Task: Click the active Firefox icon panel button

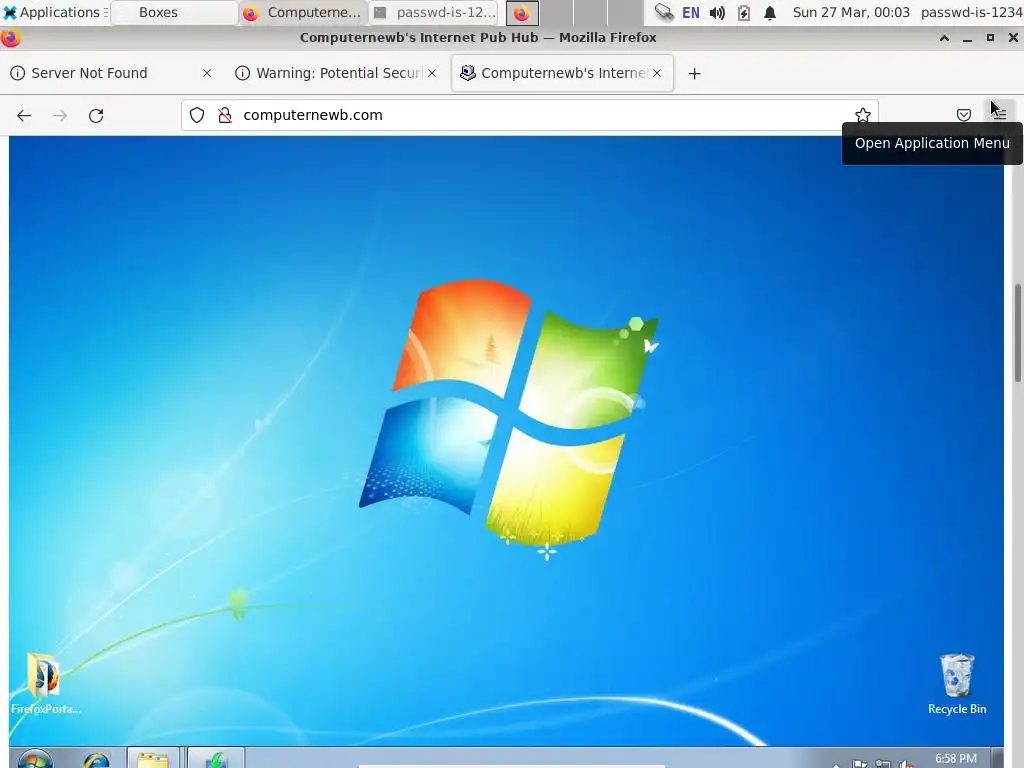Action: coord(522,13)
